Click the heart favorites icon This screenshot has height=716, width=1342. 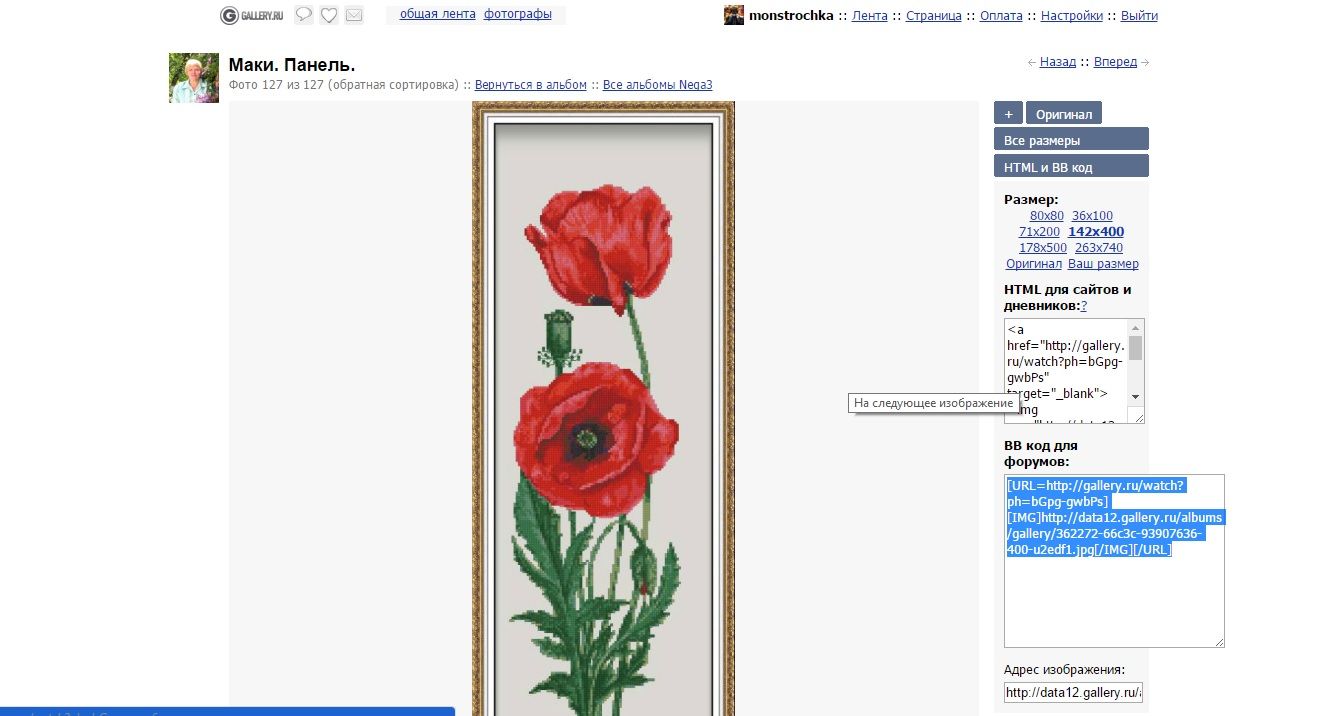point(329,15)
